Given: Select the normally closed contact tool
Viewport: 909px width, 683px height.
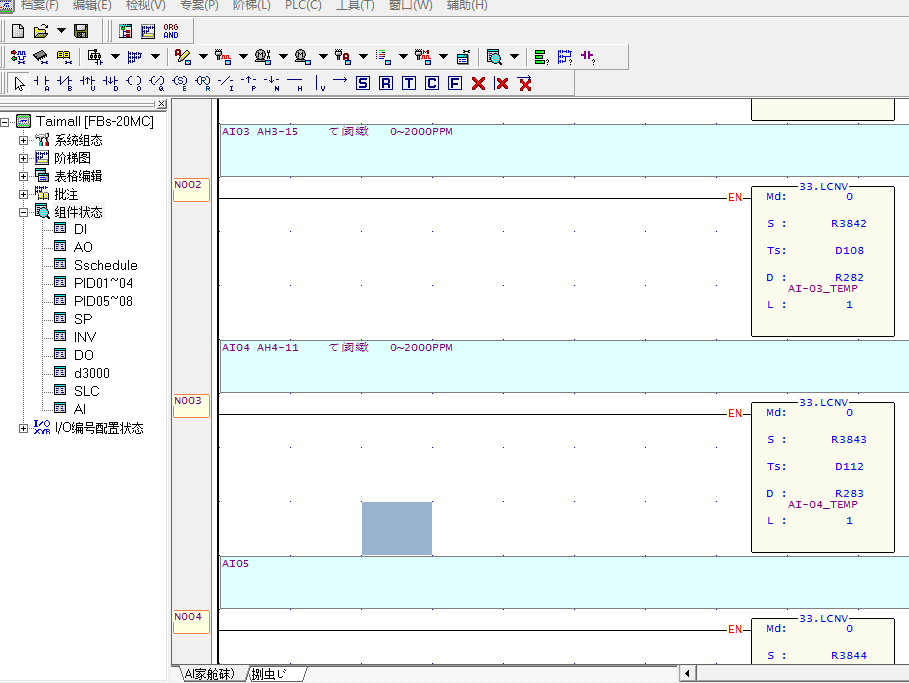Looking at the screenshot, I should [65, 83].
